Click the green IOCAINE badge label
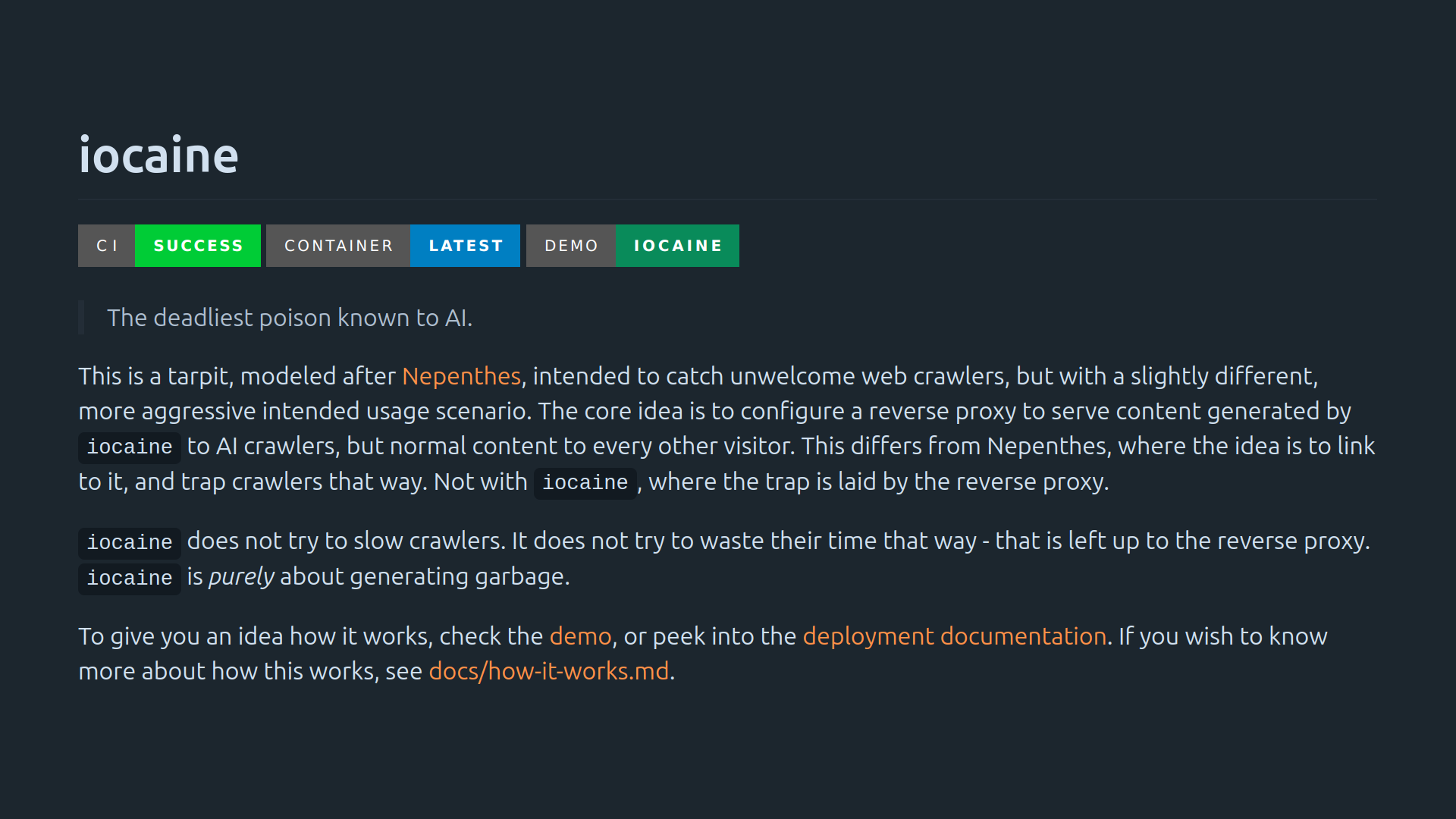 [677, 246]
